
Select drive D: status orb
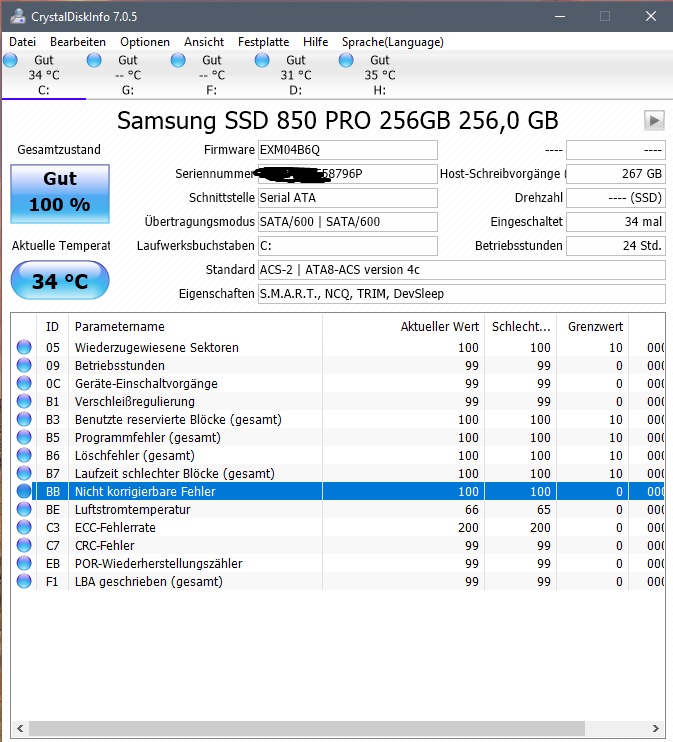[x=262, y=60]
